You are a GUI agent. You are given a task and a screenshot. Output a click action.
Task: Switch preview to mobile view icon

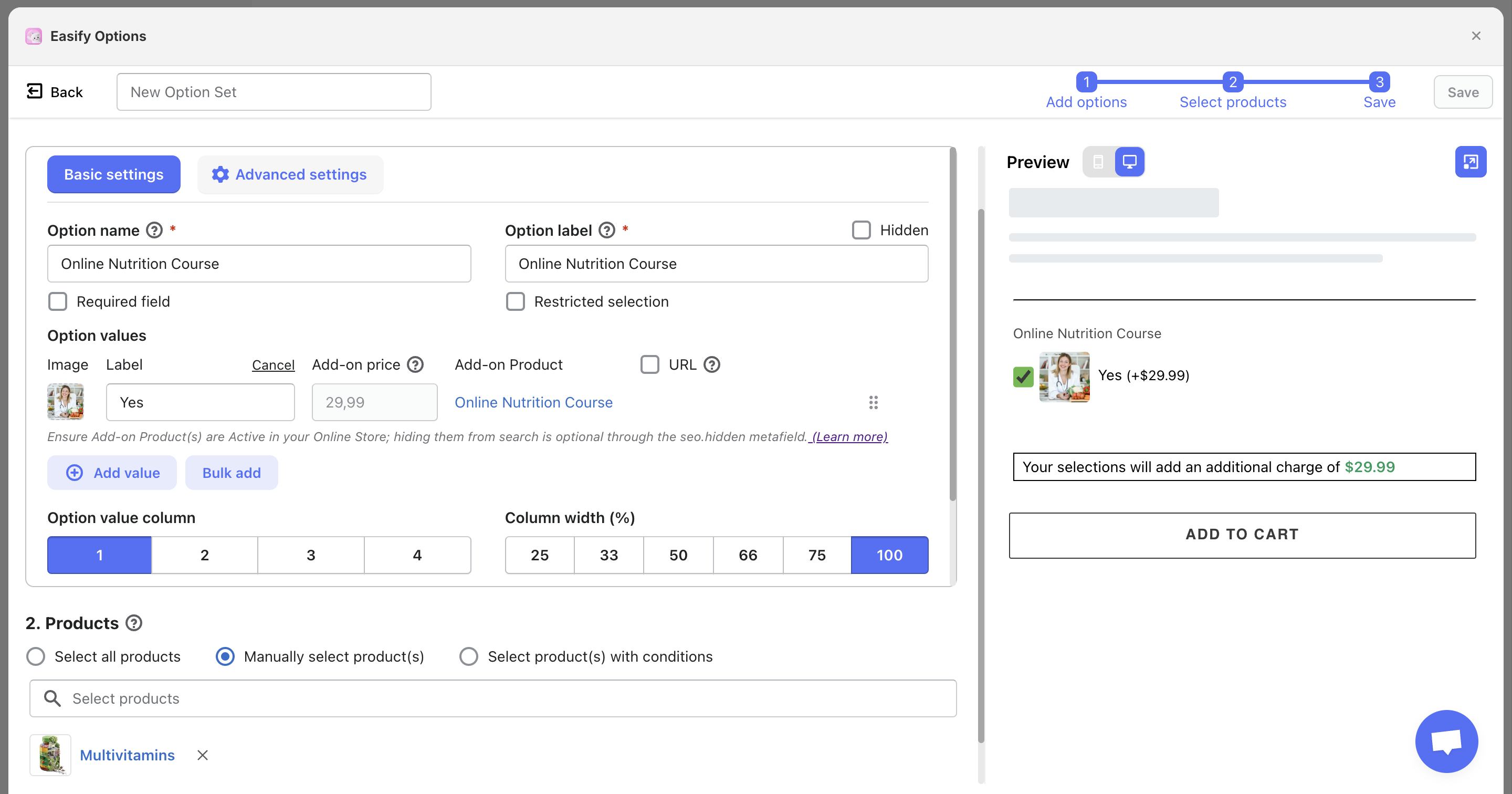[x=1098, y=162]
